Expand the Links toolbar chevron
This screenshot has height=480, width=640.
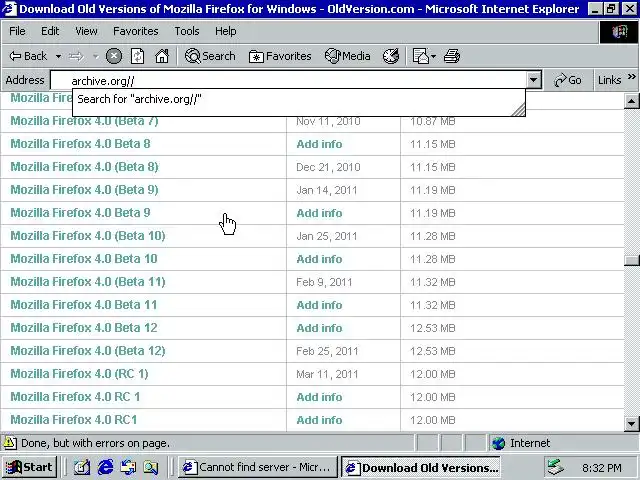pos(631,77)
